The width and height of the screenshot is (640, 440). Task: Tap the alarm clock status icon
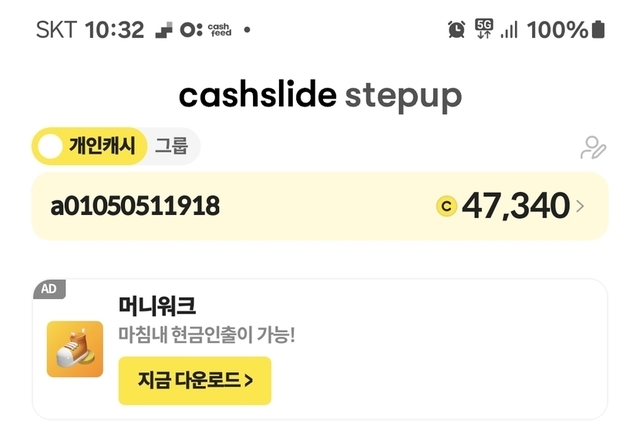coord(456,30)
